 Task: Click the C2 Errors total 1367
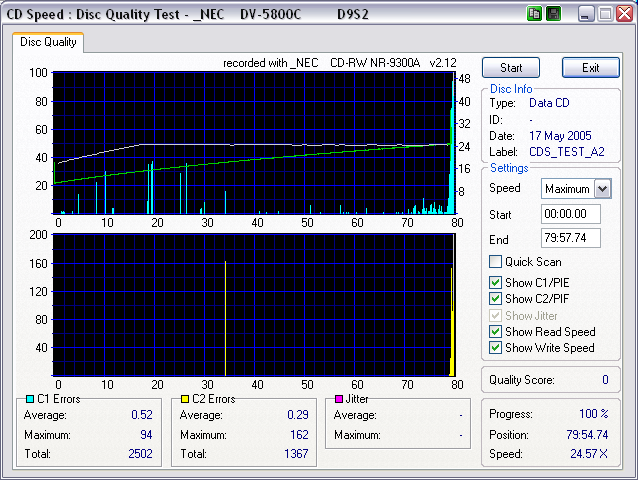coord(296,454)
